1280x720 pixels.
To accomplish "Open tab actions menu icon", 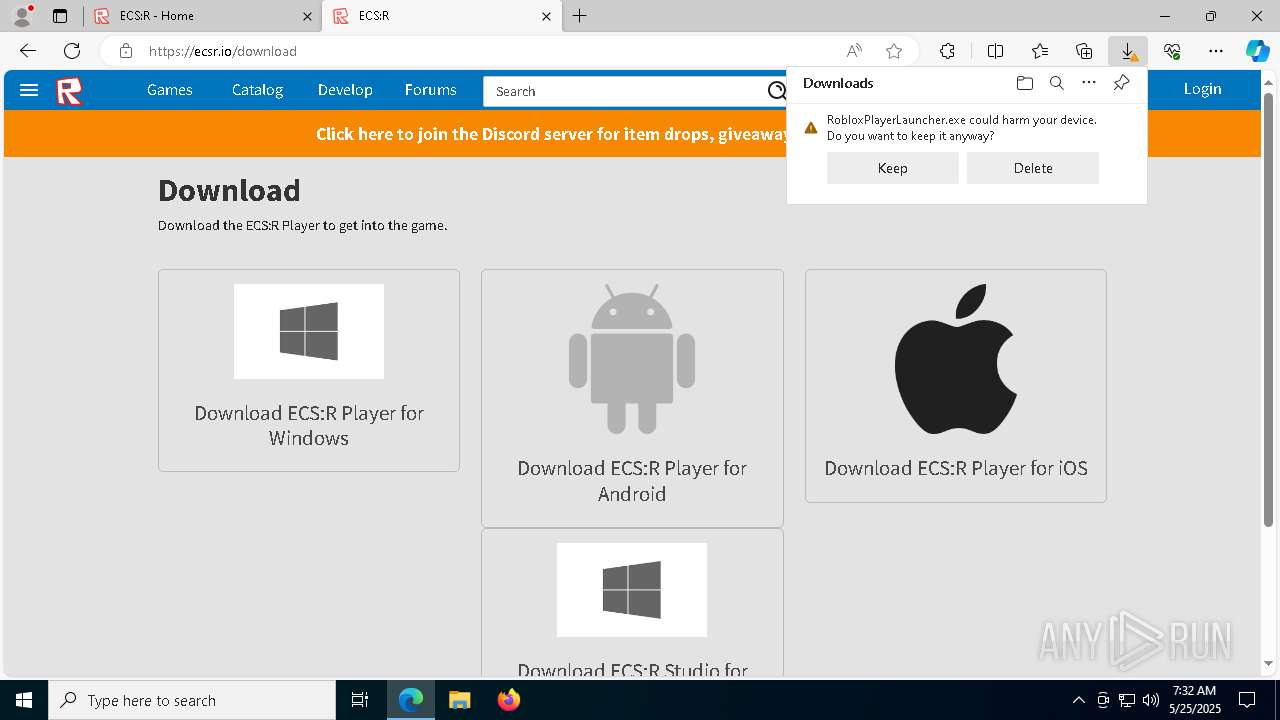I will pyautogui.click(x=60, y=16).
